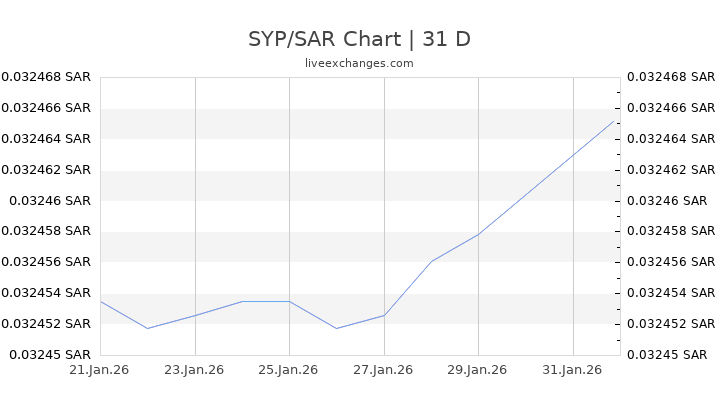Click the 29.Jan.26 x-axis label

[478, 369]
